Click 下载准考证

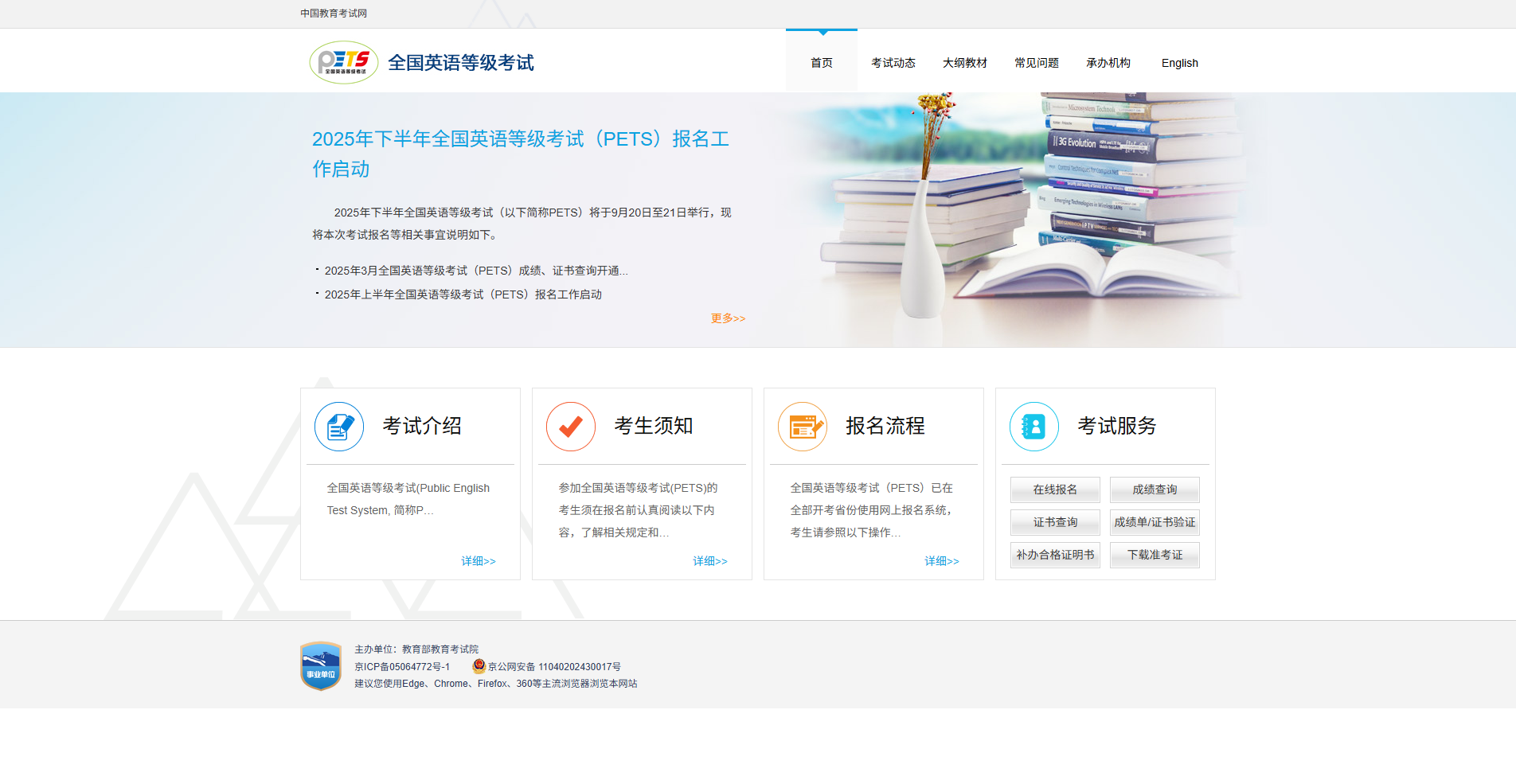pos(1154,555)
